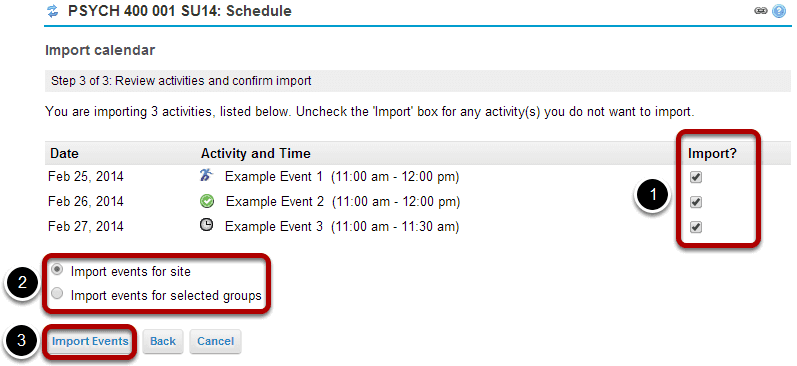797x366 pixels.
Task: Click the Activity and Time column header
Action: click(256, 154)
